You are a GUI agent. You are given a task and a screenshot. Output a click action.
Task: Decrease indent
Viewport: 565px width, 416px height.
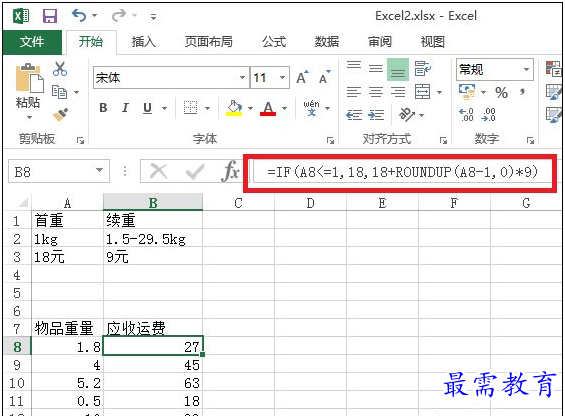coord(354,115)
